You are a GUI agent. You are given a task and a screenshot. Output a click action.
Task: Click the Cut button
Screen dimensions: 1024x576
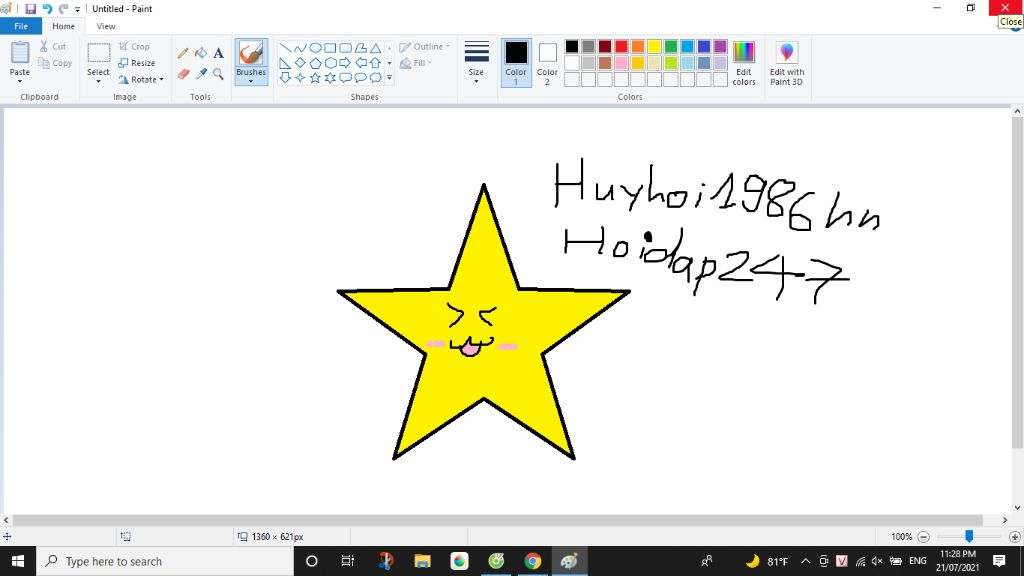click(x=53, y=46)
